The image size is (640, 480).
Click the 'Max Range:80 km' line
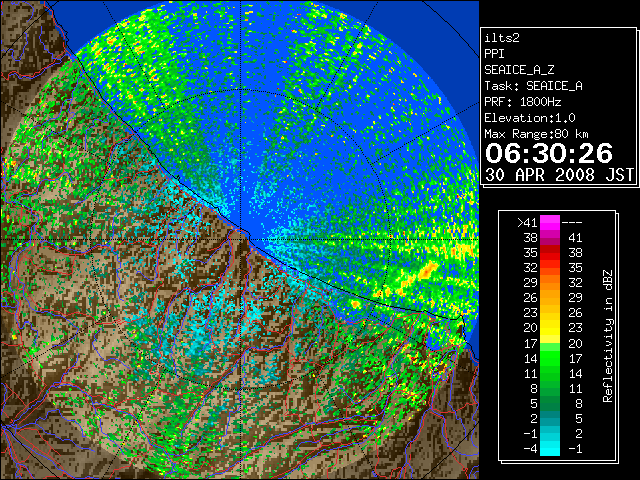point(536,134)
